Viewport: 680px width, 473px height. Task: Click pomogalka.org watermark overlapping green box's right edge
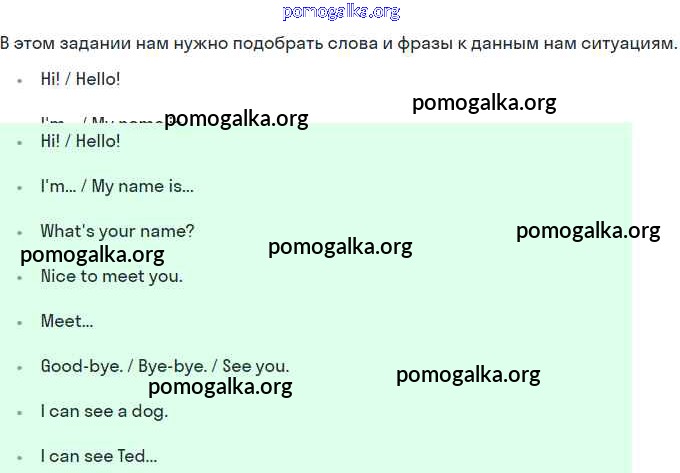[588, 231]
